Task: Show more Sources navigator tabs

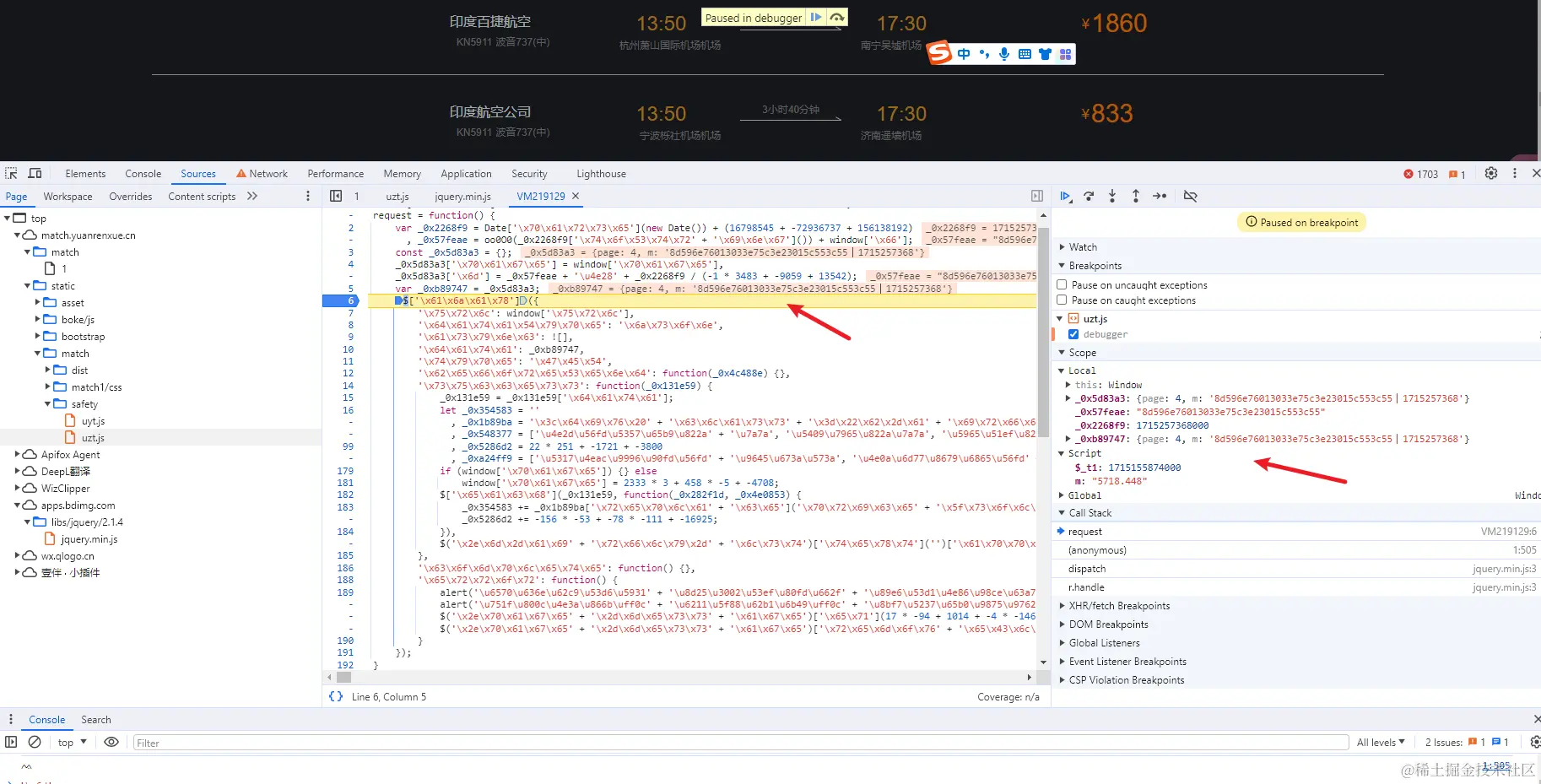Action: click(251, 196)
